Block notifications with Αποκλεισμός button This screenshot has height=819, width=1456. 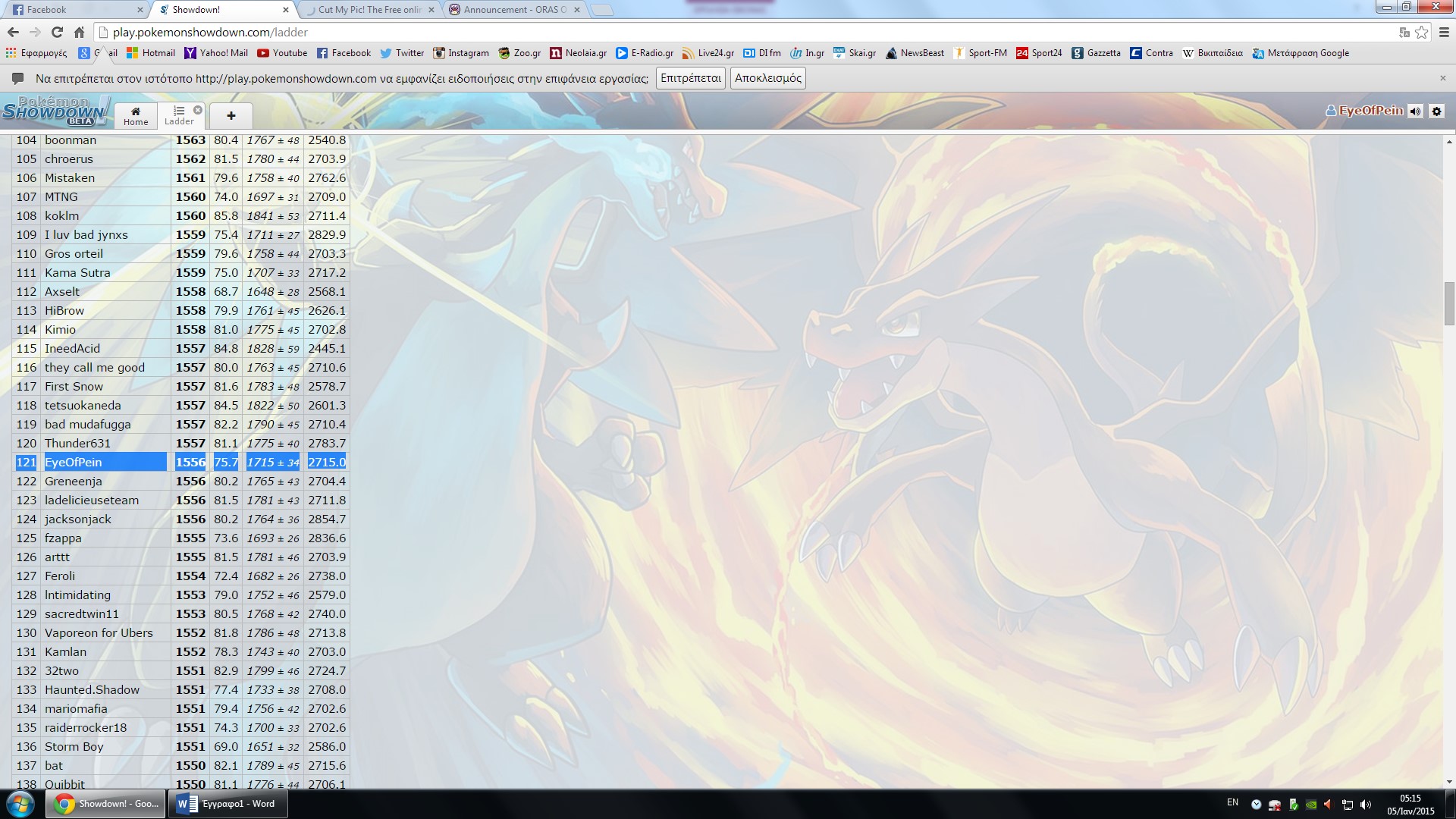point(767,78)
